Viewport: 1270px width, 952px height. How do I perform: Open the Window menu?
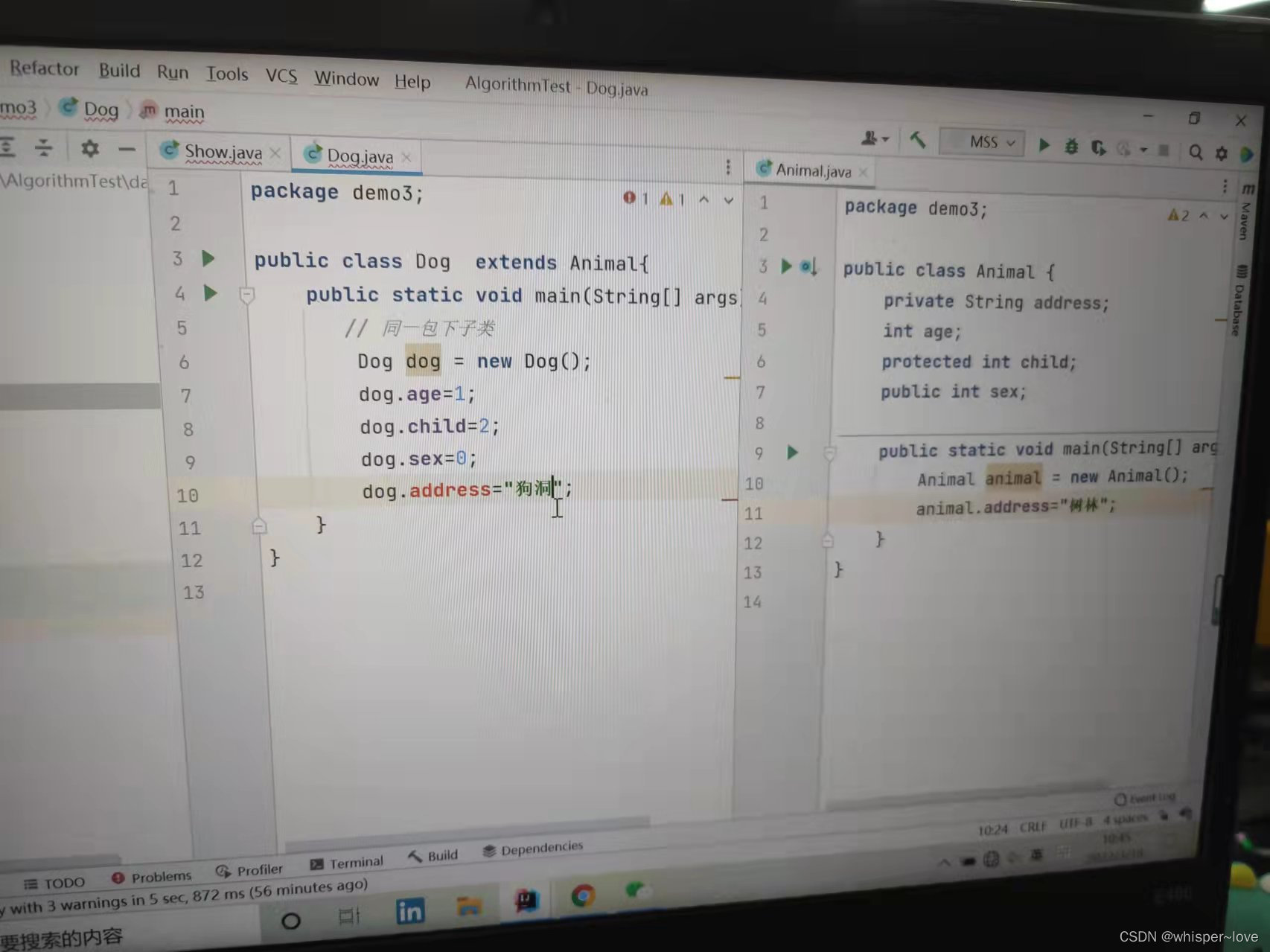(346, 78)
